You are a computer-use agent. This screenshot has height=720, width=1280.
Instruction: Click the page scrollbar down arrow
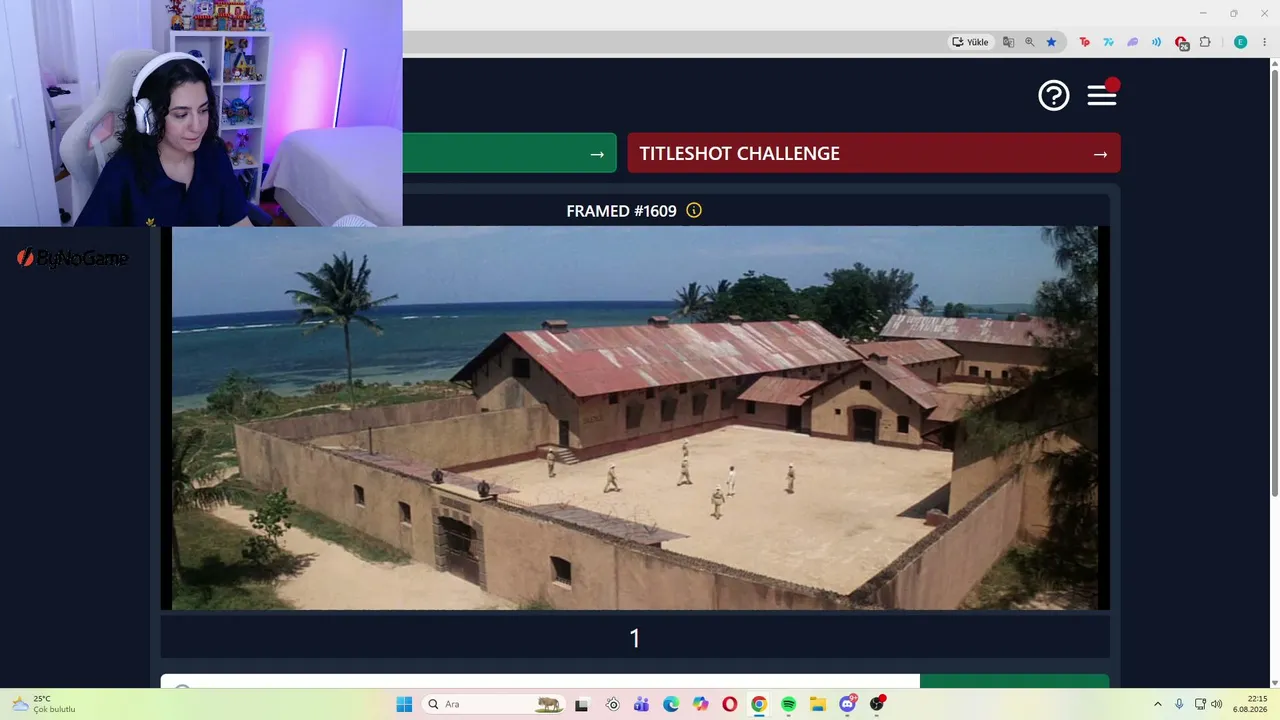(1274, 682)
